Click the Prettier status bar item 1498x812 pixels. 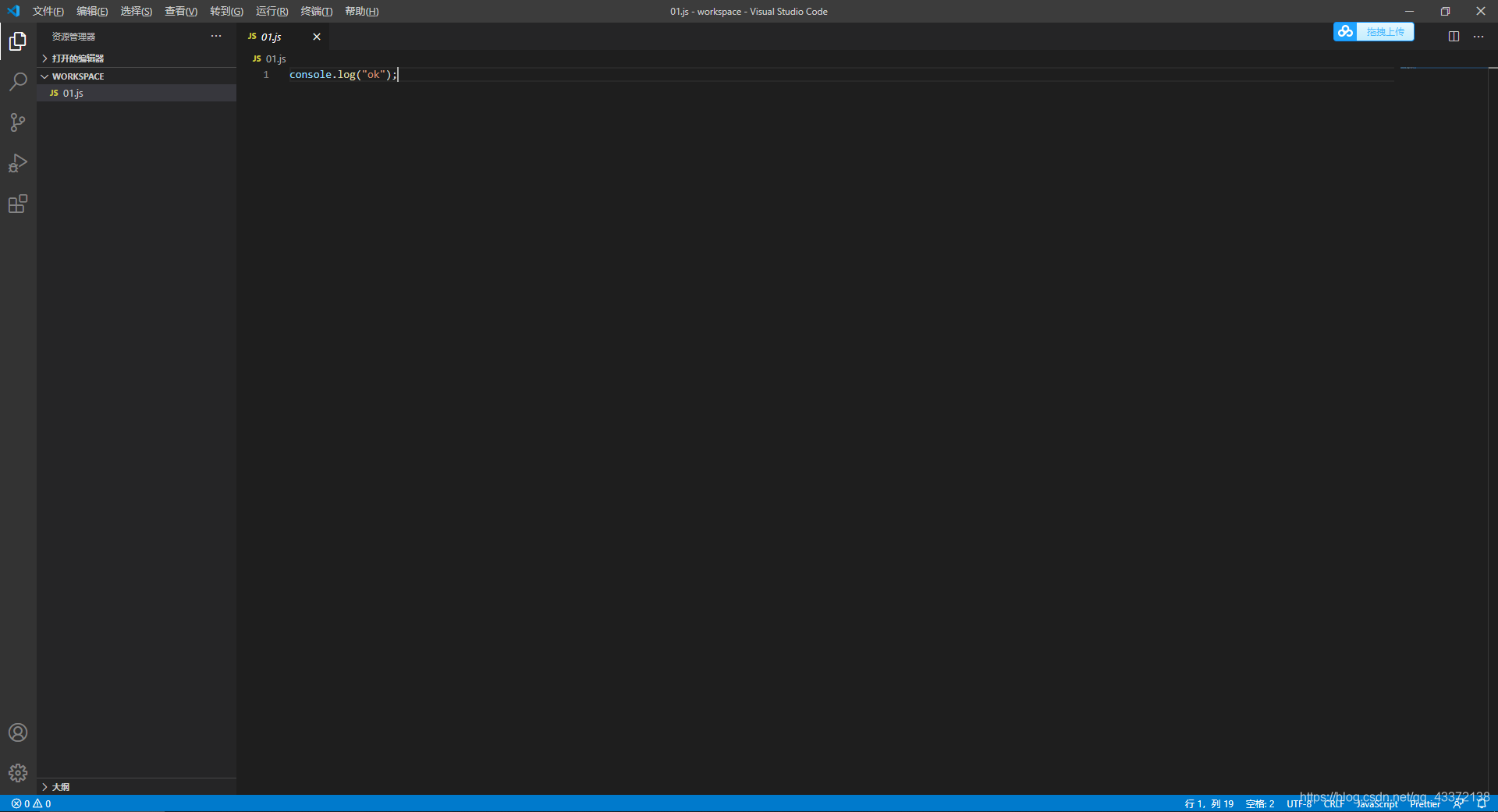(x=1425, y=803)
